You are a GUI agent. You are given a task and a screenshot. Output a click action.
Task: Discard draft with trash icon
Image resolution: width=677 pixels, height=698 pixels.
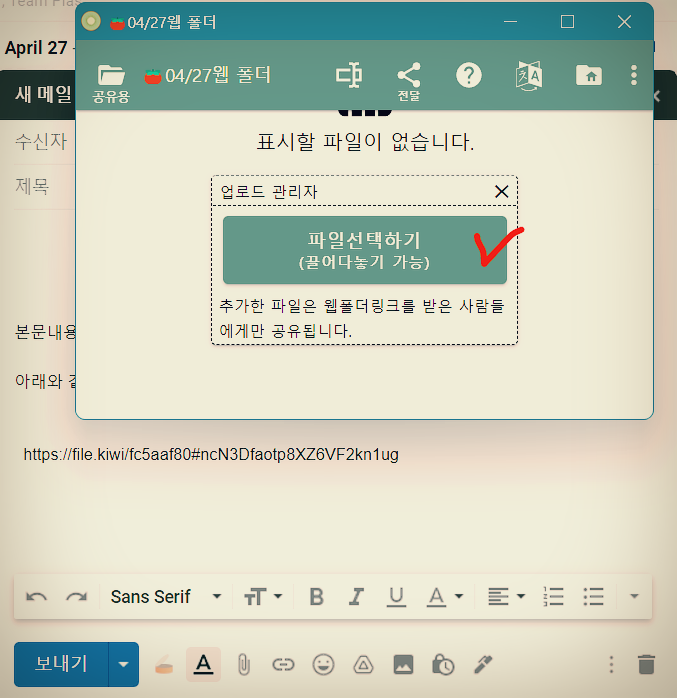(x=646, y=664)
